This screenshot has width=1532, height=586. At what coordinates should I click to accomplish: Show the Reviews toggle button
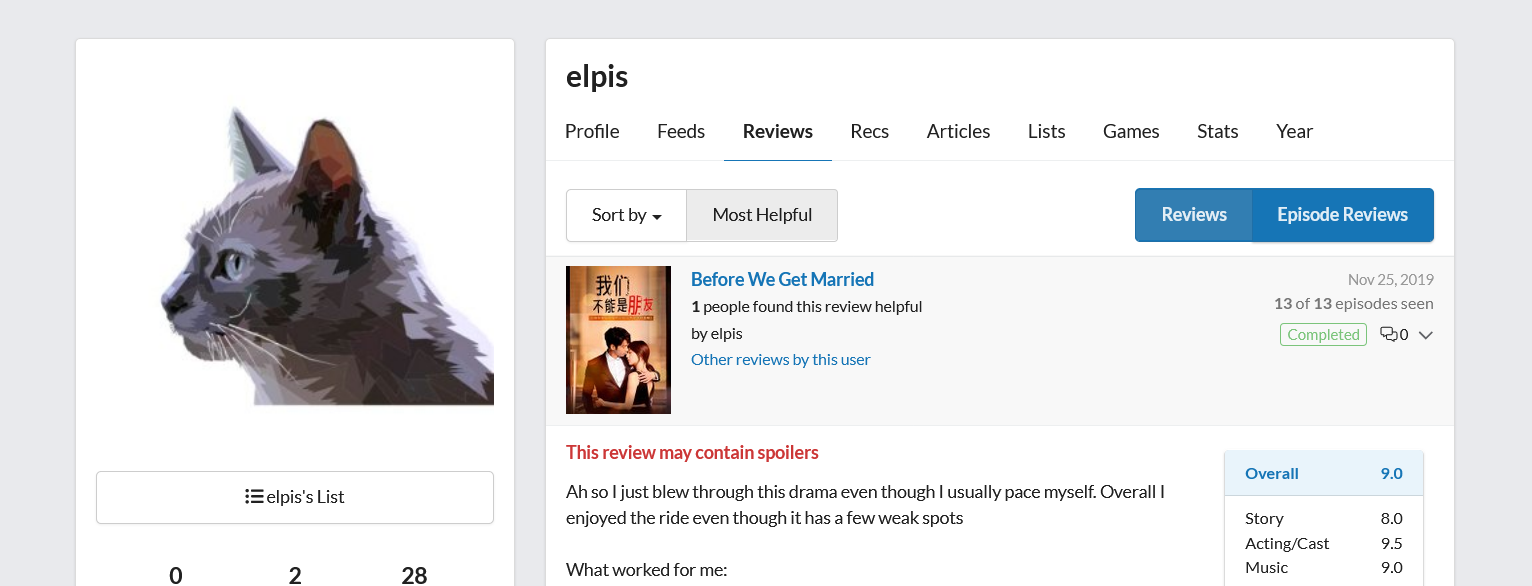pos(1194,215)
